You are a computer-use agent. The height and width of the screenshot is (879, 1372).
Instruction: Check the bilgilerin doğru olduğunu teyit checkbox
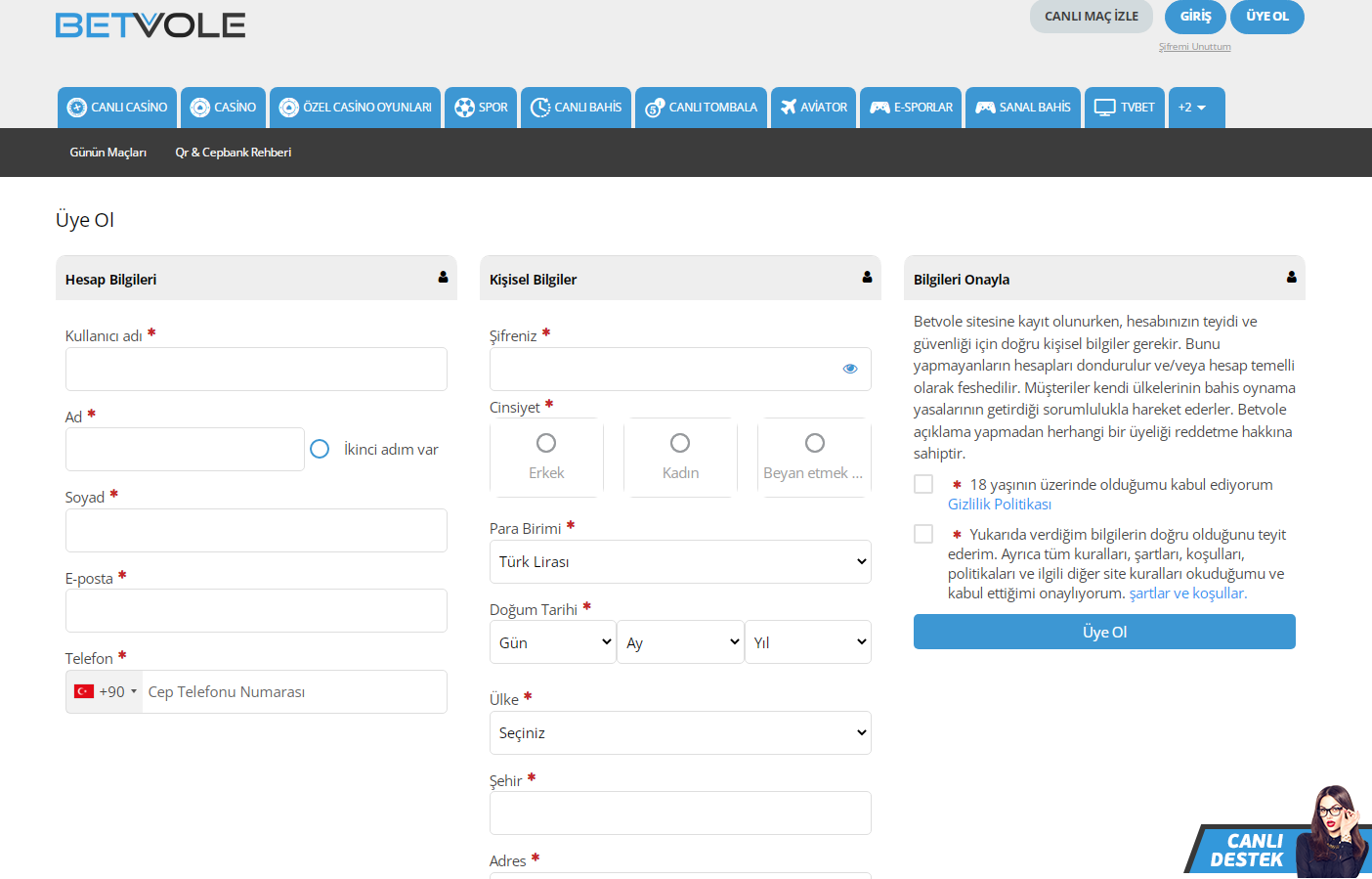pyautogui.click(x=923, y=534)
